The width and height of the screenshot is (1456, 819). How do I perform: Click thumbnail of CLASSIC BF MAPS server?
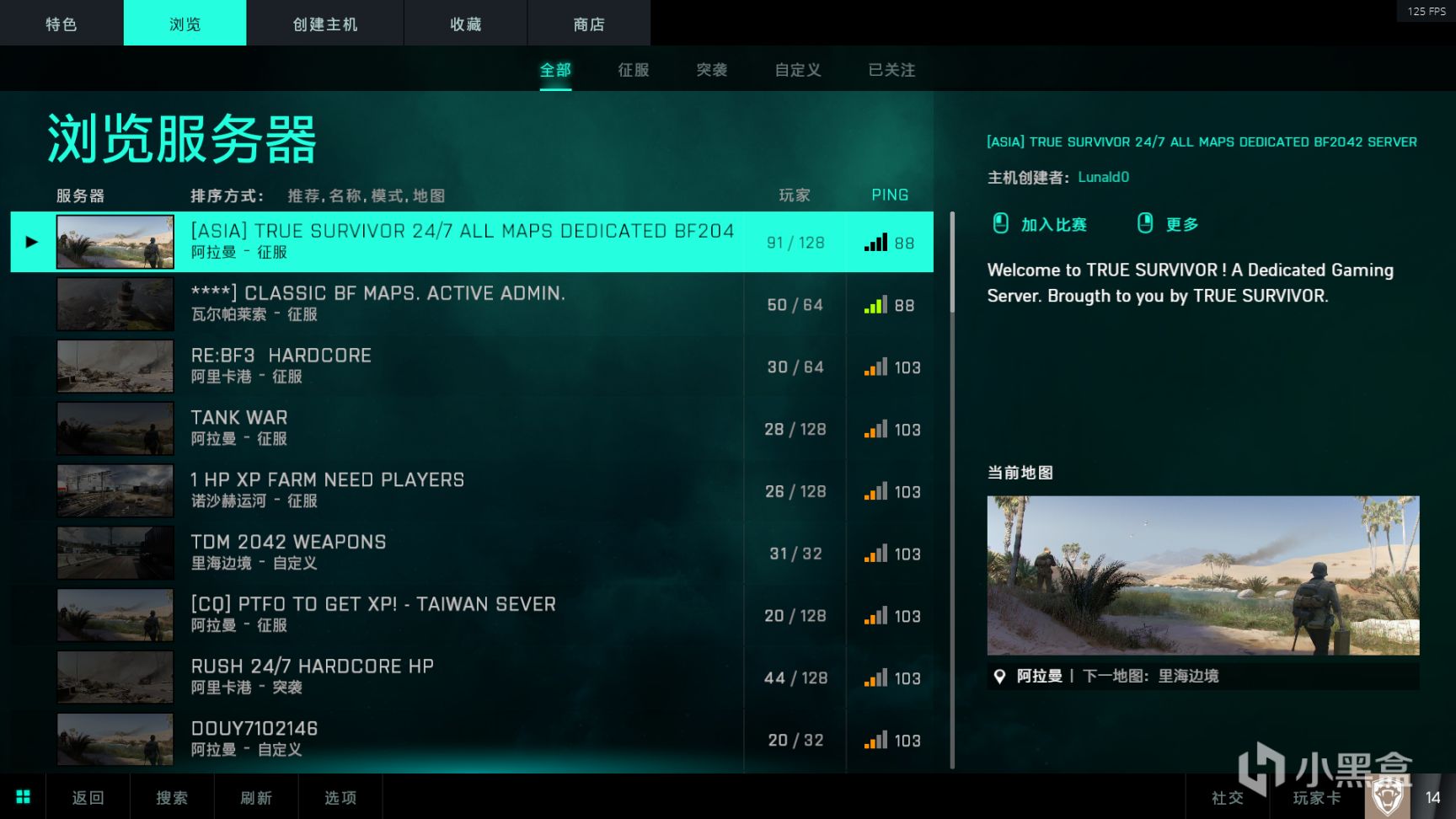[x=115, y=304]
